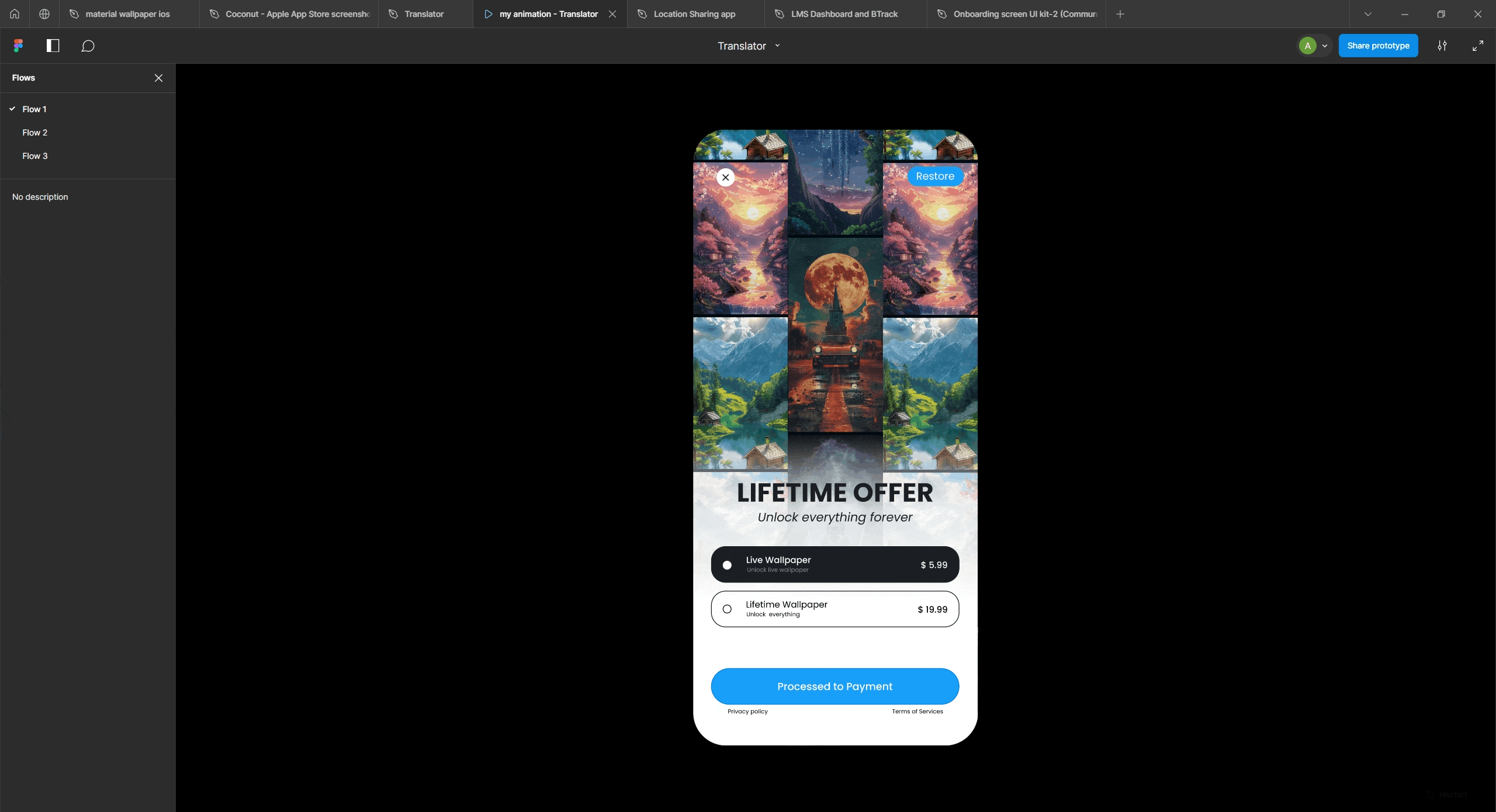Screen dimensions: 1496x812
Task: Click the Share prototype button
Action: click(1377, 46)
